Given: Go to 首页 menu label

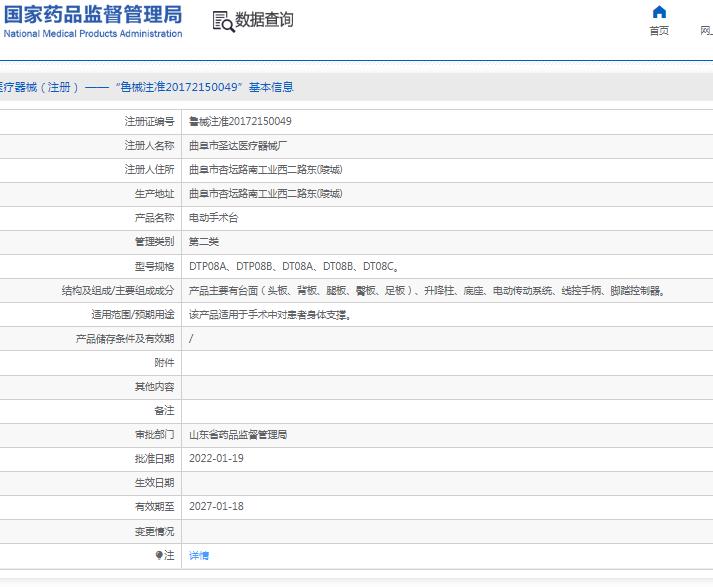Looking at the screenshot, I should click(x=659, y=31).
